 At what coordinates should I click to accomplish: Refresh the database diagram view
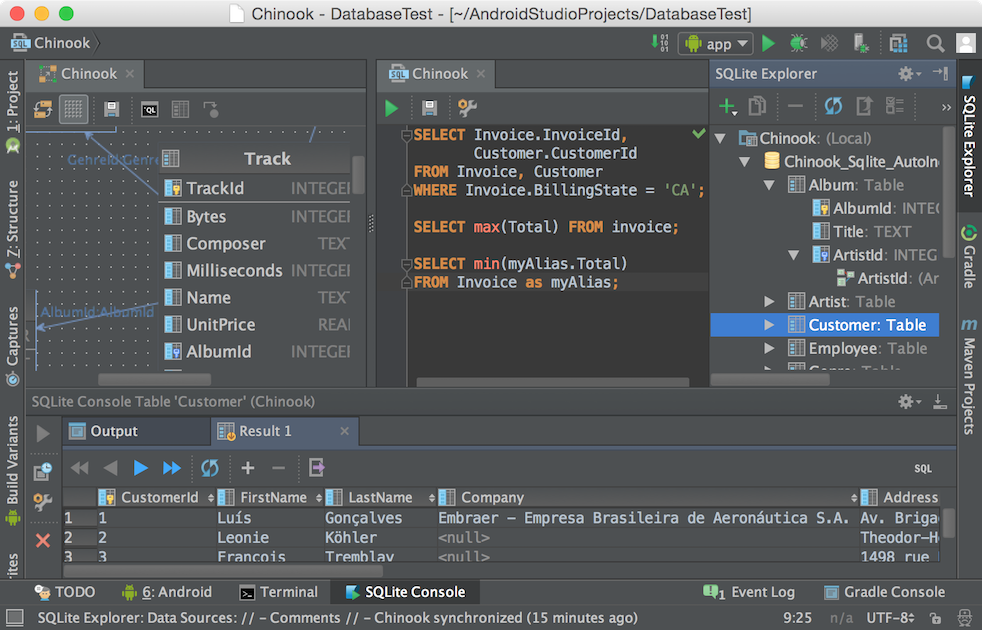pos(41,109)
